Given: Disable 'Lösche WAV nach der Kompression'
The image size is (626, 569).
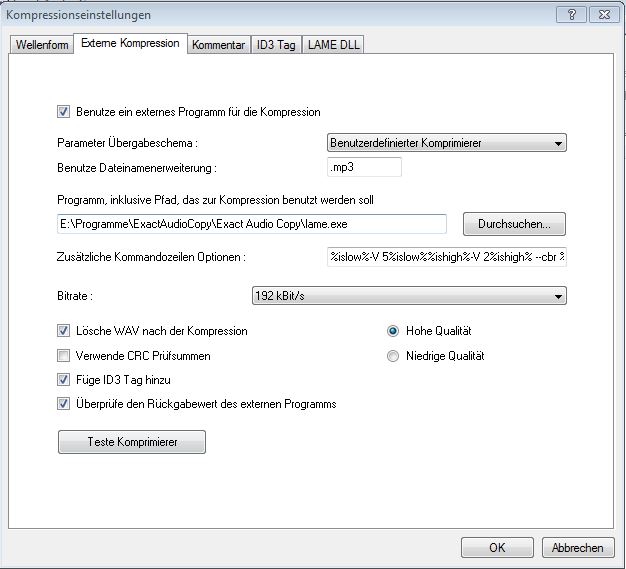Looking at the screenshot, I should (x=65, y=331).
